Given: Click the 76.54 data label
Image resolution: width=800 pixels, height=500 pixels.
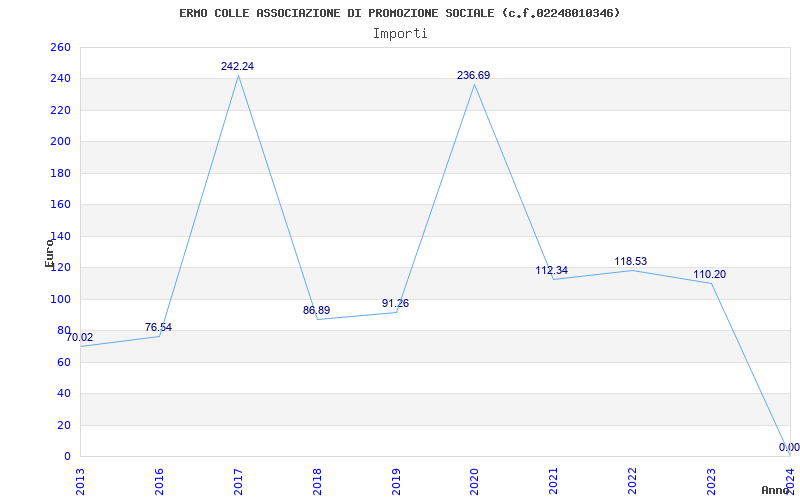Looking at the screenshot, I should point(158,328).
